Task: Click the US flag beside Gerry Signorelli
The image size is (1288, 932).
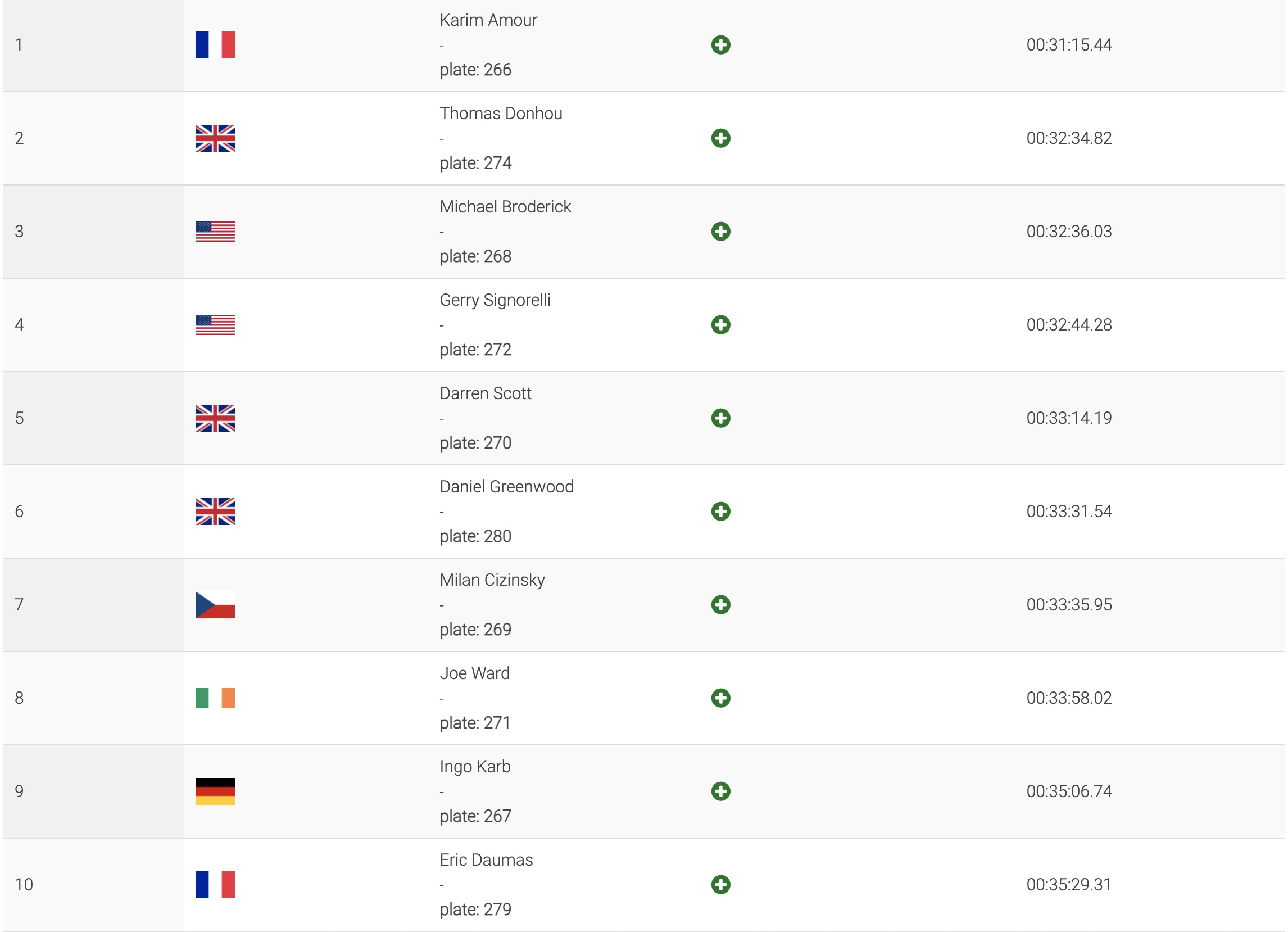Action: click(215, 325)
